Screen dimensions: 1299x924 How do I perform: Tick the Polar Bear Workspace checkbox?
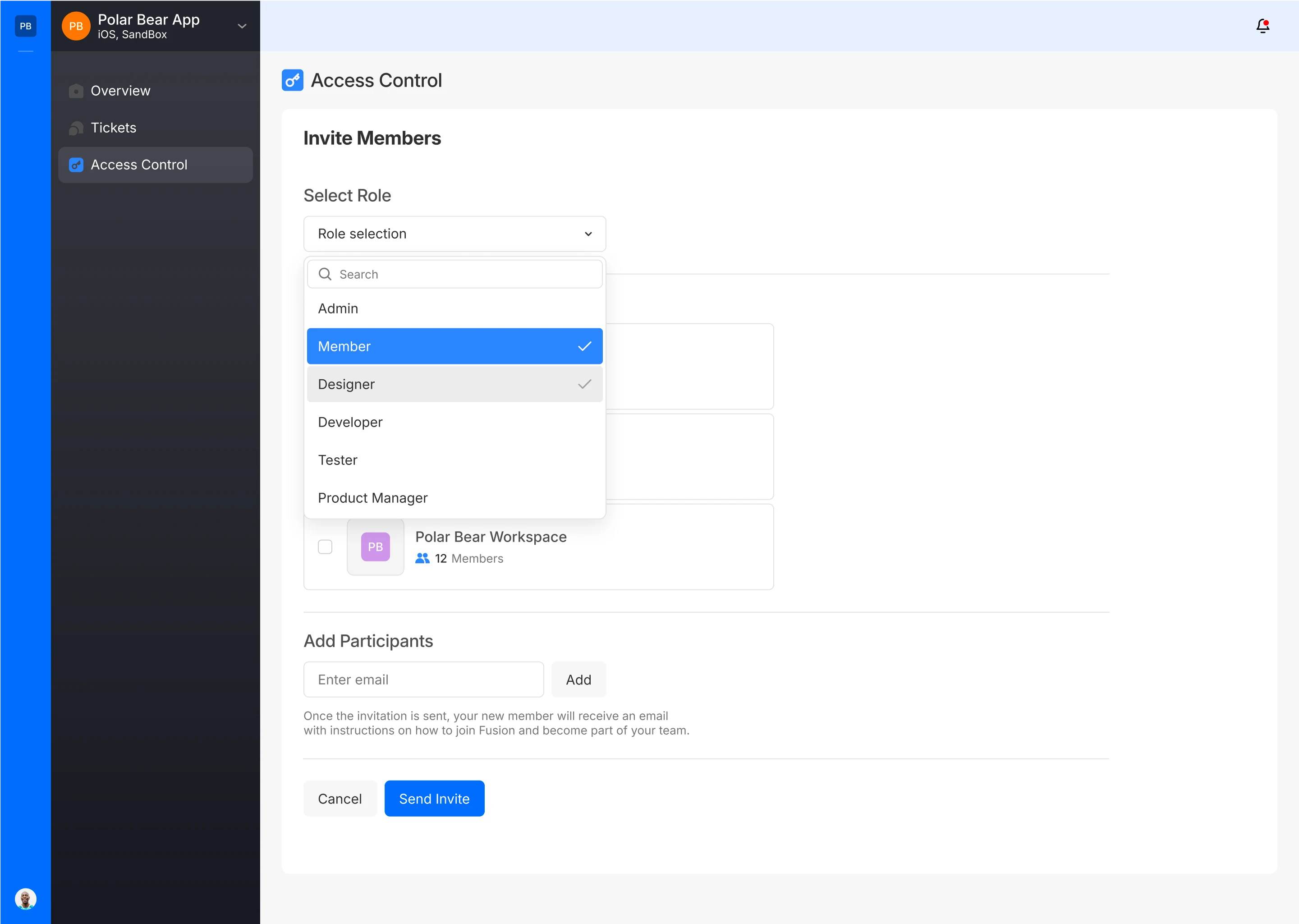[x=325, y=547]
